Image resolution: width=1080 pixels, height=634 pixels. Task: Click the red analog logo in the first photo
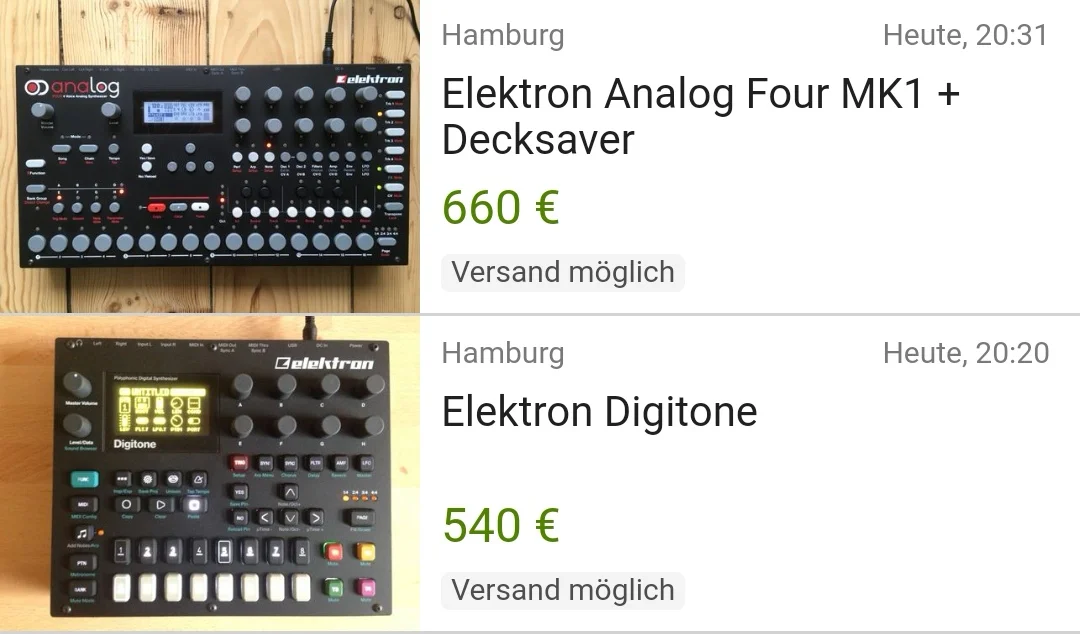(x=72, y=88)
